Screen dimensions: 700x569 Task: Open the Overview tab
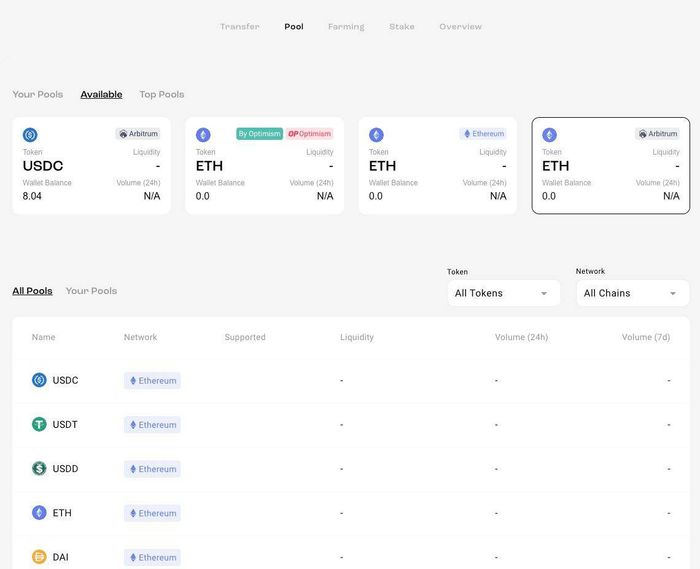pos(460,27)
